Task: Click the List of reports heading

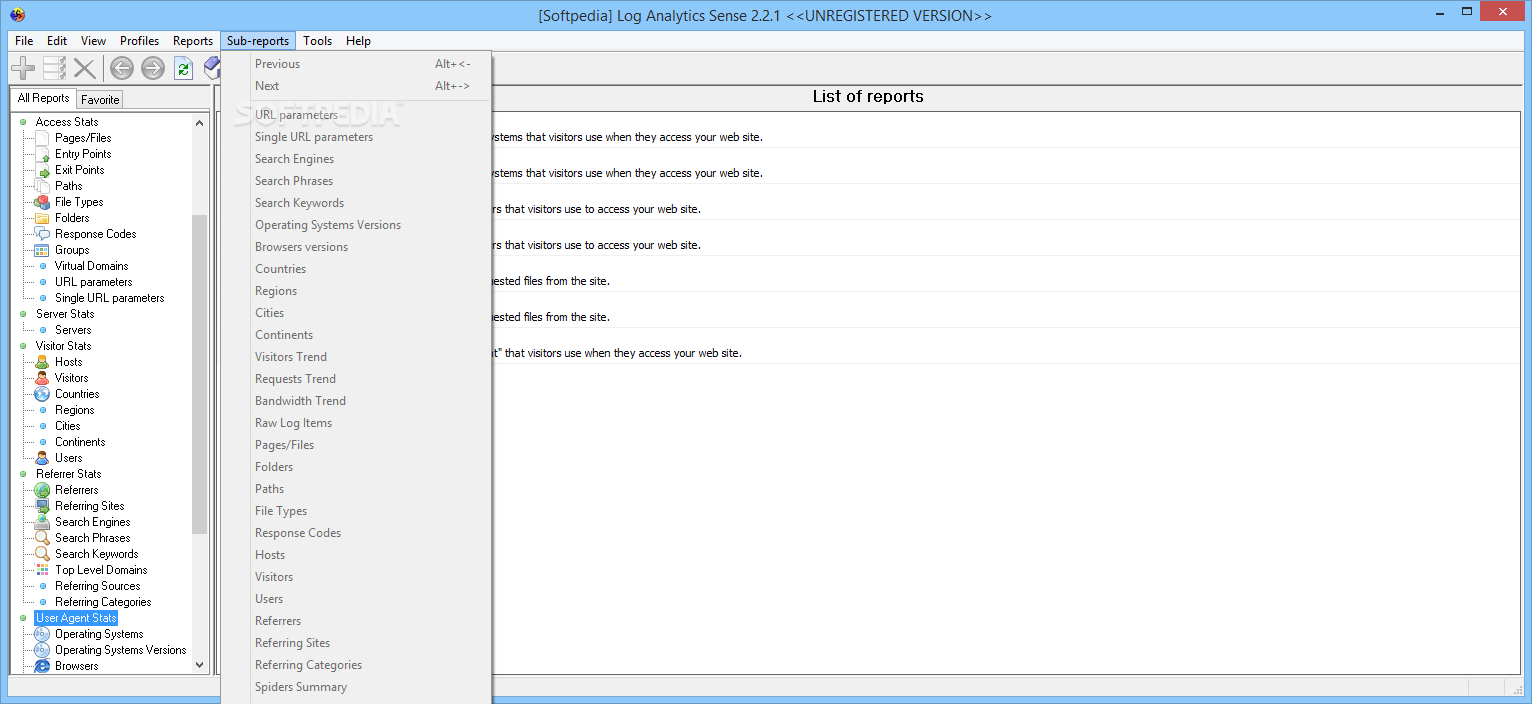Action: pos(868,97)
